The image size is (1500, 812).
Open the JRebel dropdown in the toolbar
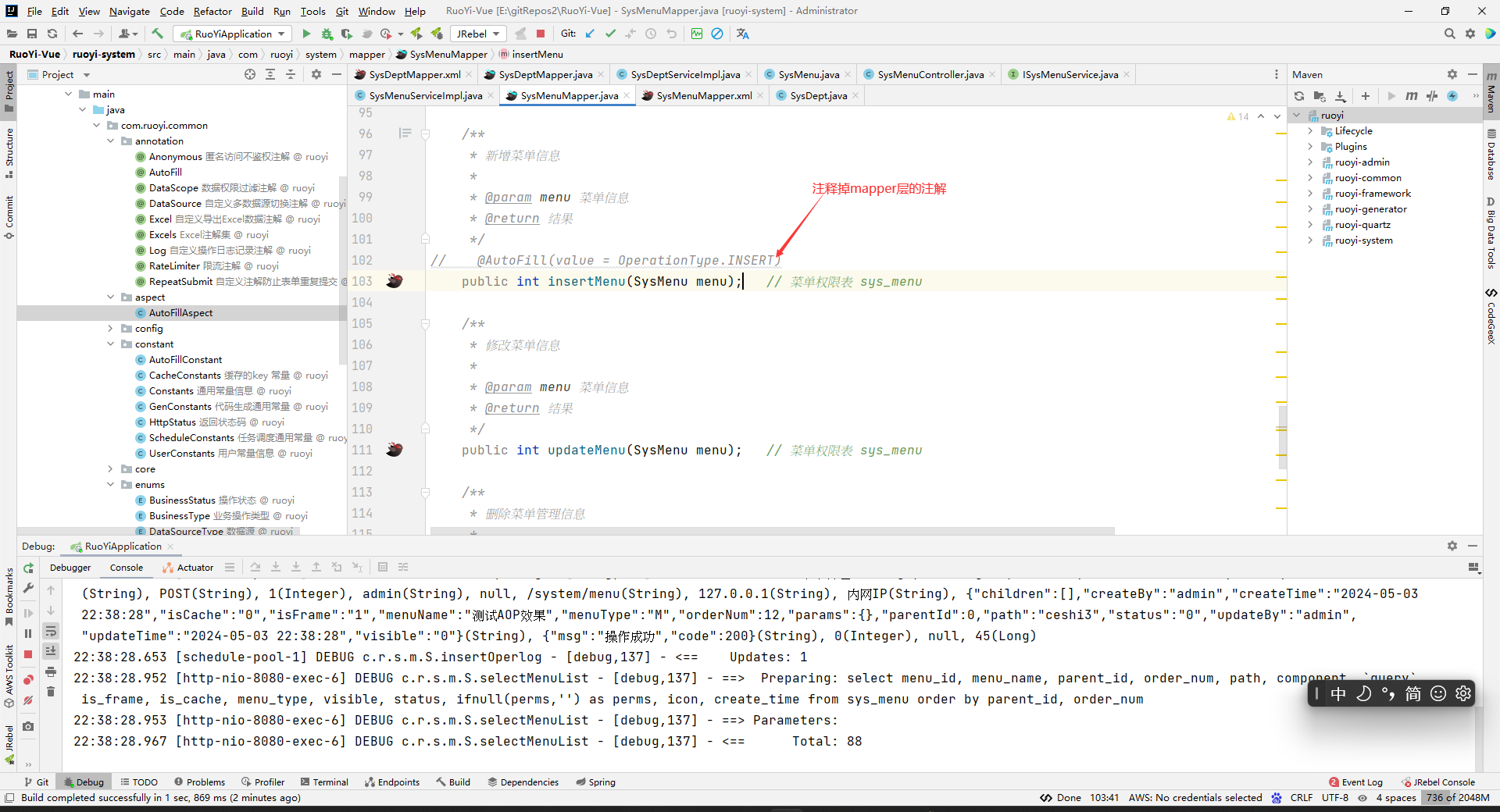pyautogui.click(x=478, y=34)
